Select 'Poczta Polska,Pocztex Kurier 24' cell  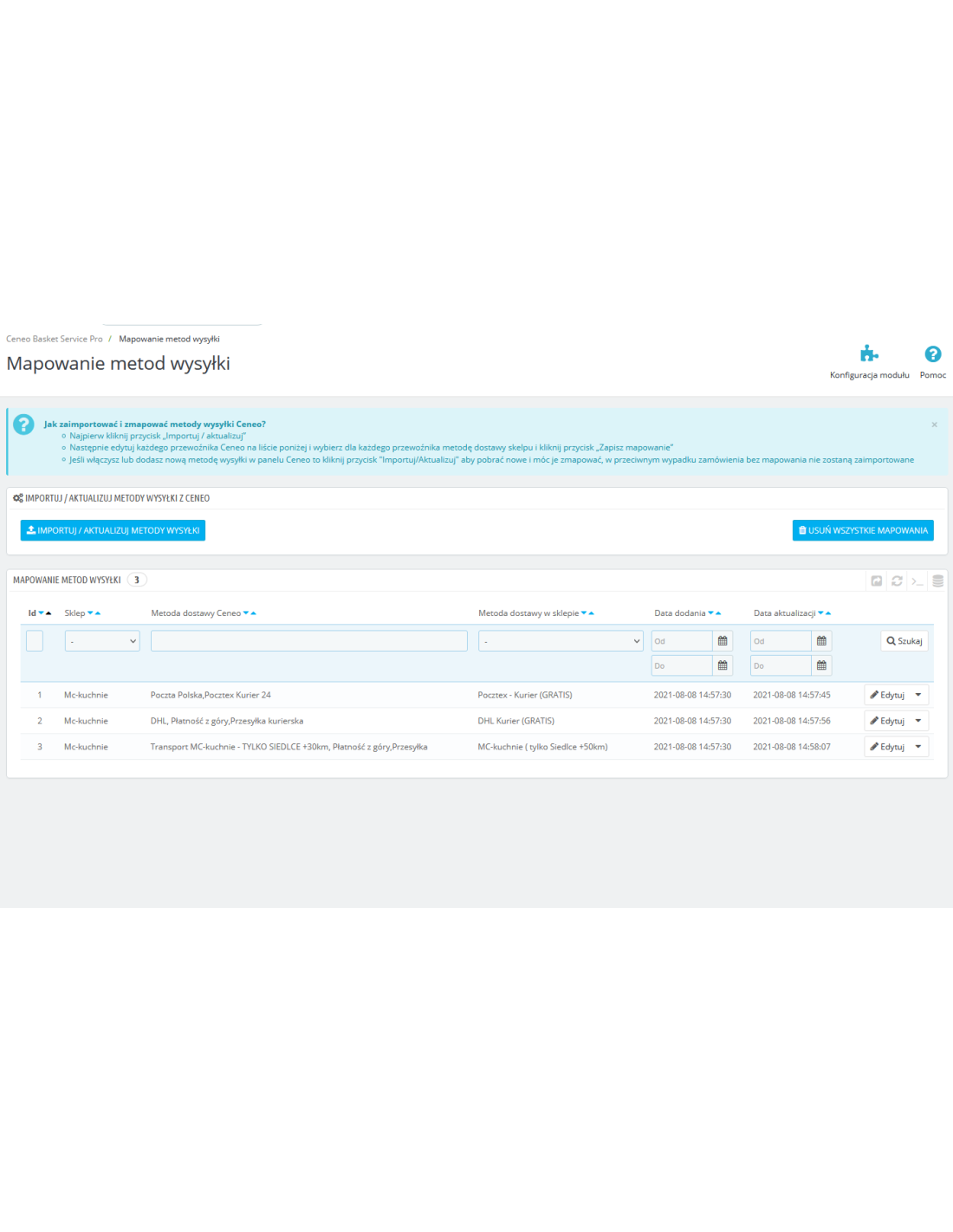(211, 695)
